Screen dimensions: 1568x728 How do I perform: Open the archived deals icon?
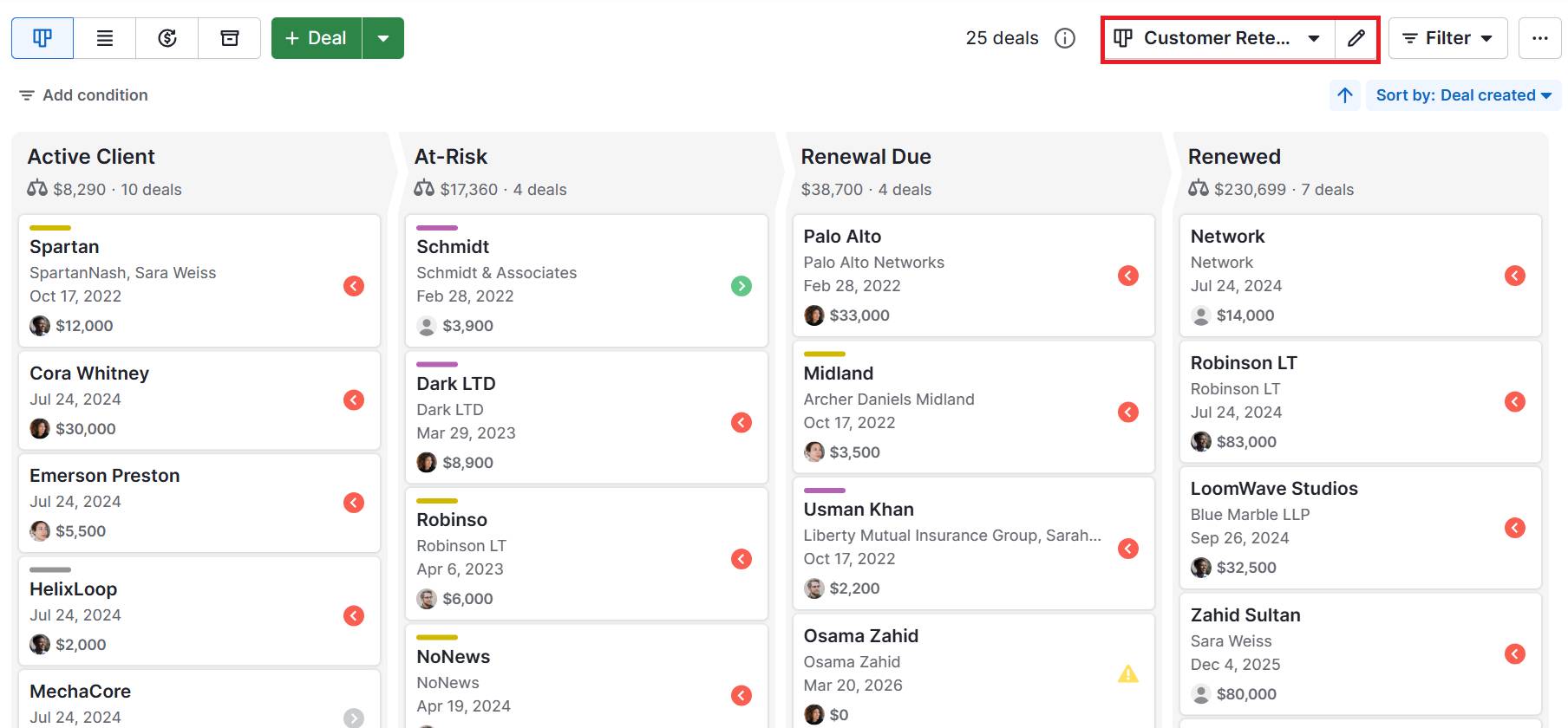click(x=229, y=38)
